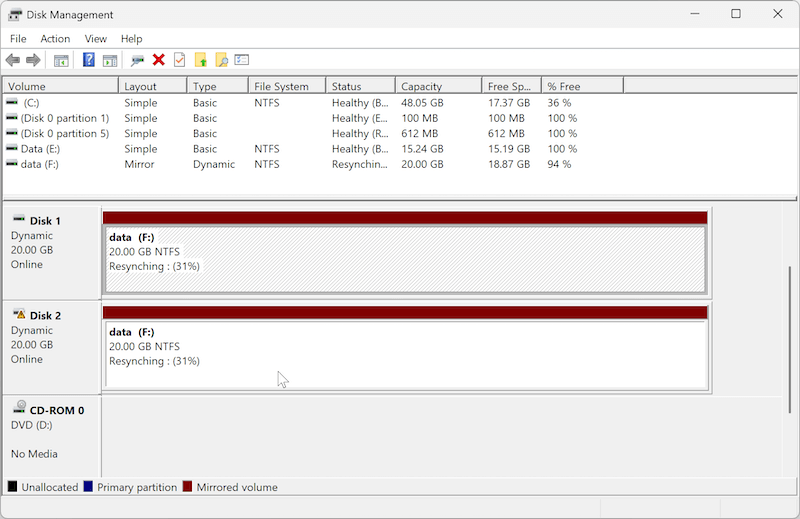Click the red X Delete toolbar icon
The height and width of the screenshot is (519, 800).
tap(159, 60)
